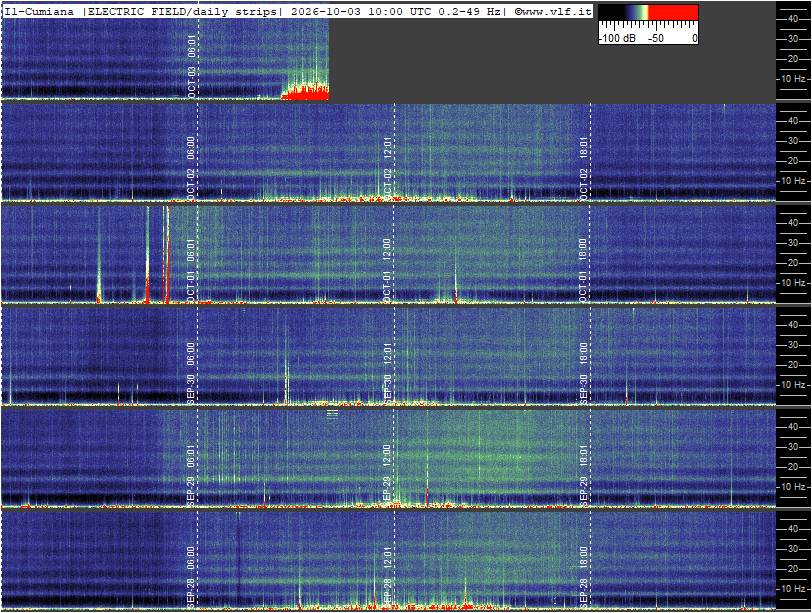812x613 pixels.
Task: Click the SEP-29 06:01 time marker label
Action: pyautogui.click(x=192, y=475)
